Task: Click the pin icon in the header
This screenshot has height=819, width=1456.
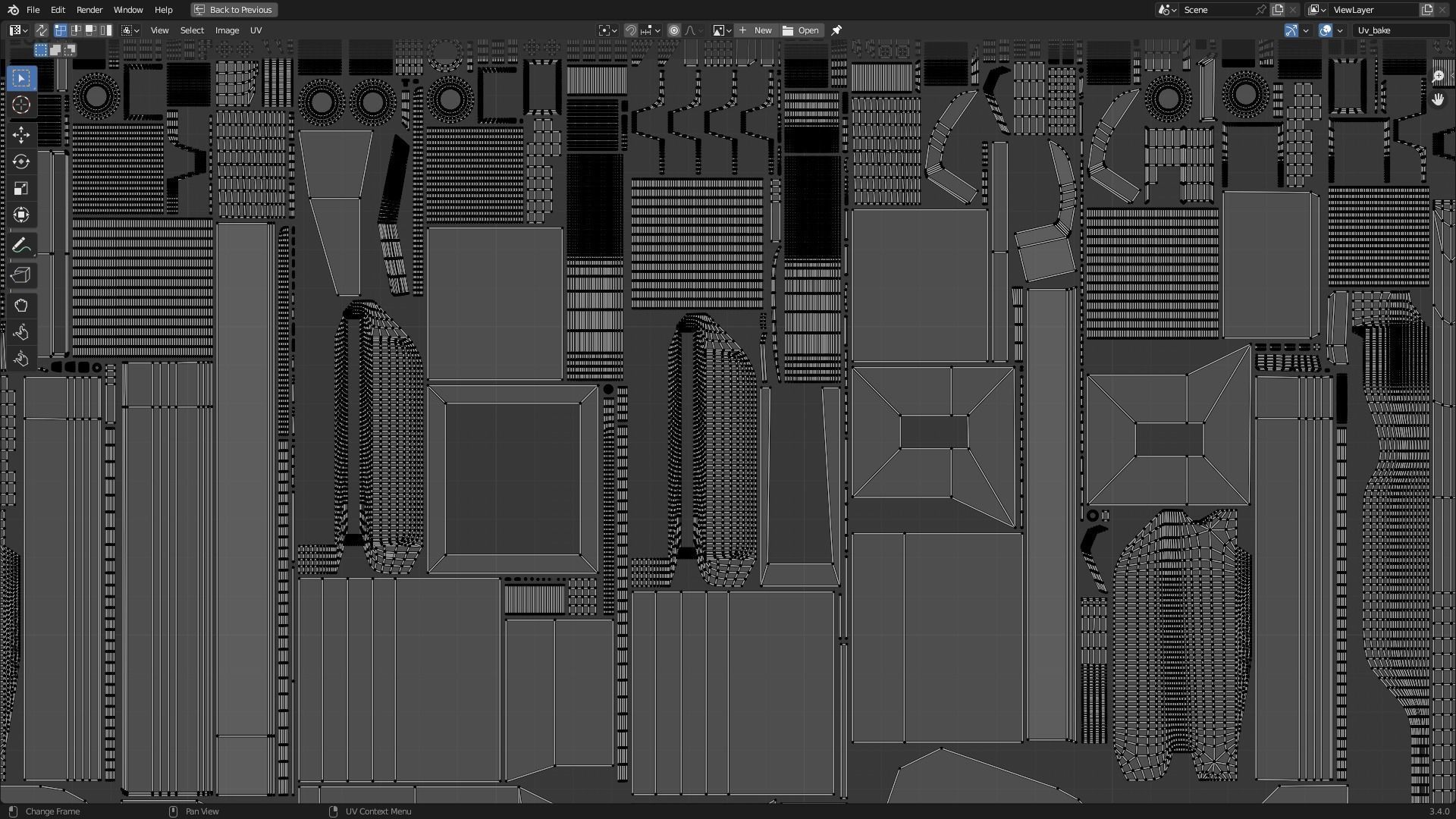Action: (836, 30)
